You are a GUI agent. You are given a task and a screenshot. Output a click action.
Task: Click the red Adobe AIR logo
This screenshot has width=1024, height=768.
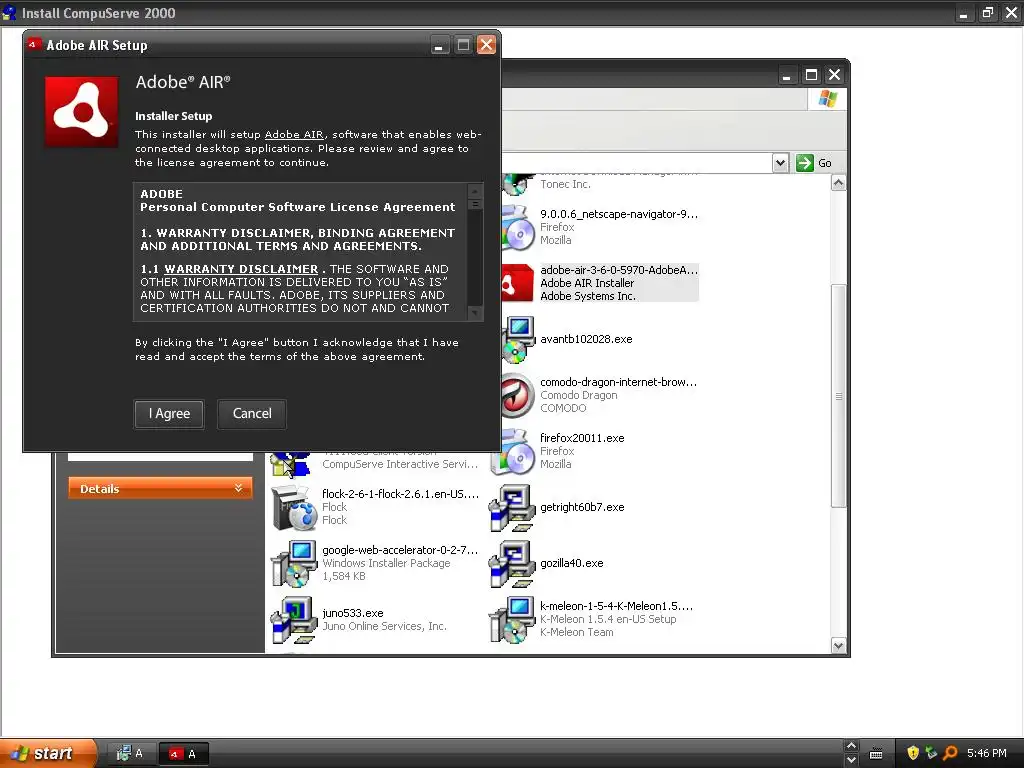[82, 112]
